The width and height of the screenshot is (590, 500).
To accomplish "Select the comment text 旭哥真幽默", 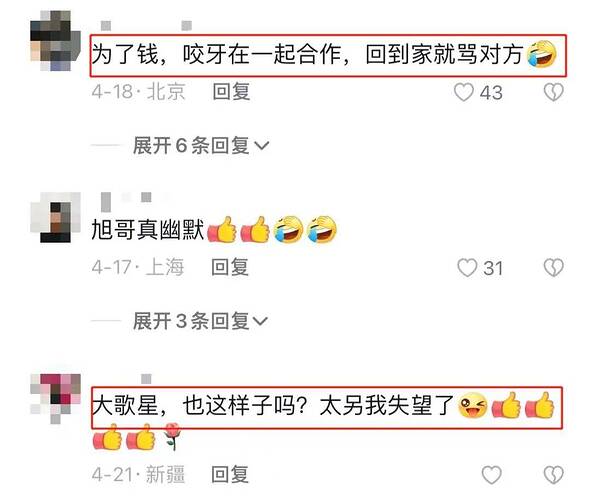I will tap(148, 230).
